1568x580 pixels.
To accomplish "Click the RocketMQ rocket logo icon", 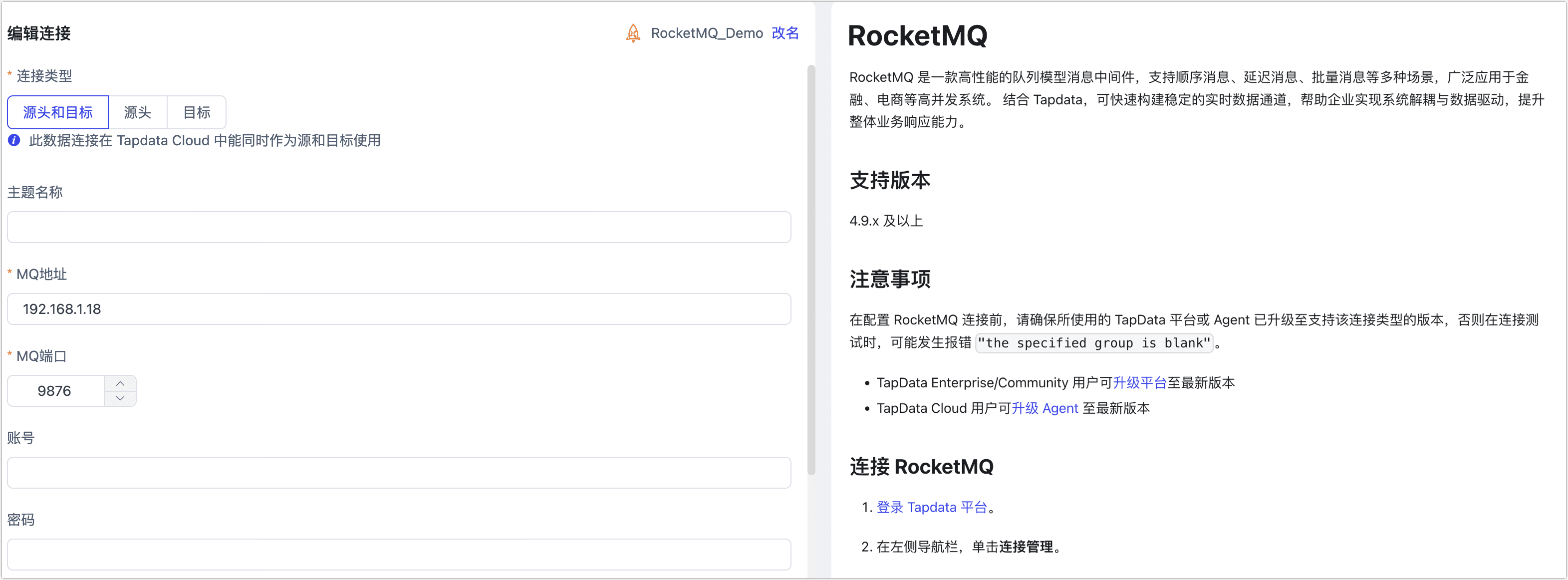I will 633,33.
